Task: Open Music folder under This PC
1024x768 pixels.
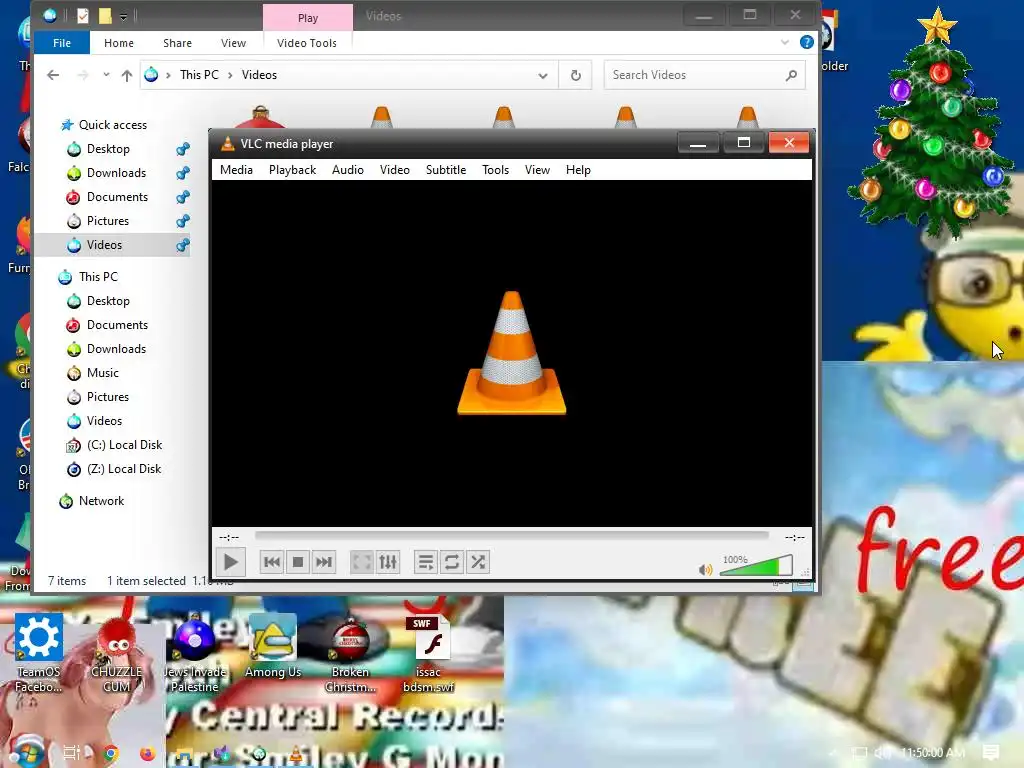Action: point(103,373)
